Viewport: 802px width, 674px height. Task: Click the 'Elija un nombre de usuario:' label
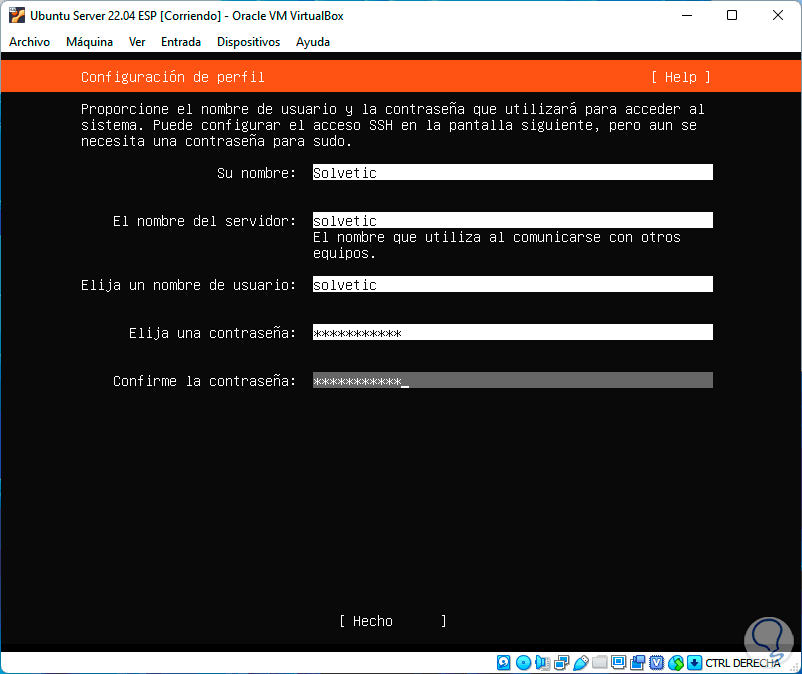click(x=188, y=285)
